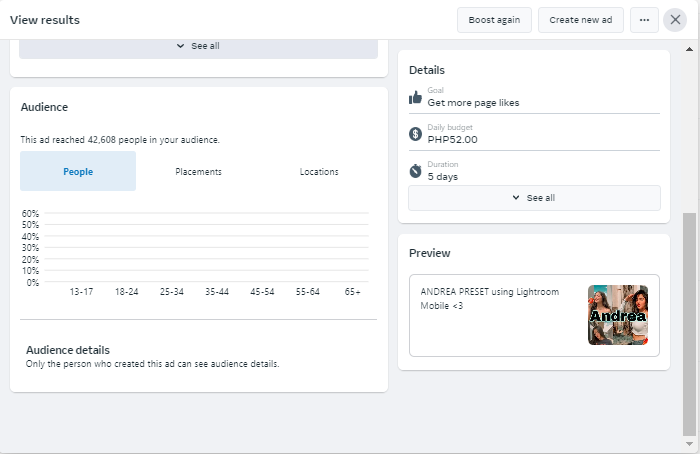
Task: Click the dollar Daily budget icon
Action: [x=416, y=134]
